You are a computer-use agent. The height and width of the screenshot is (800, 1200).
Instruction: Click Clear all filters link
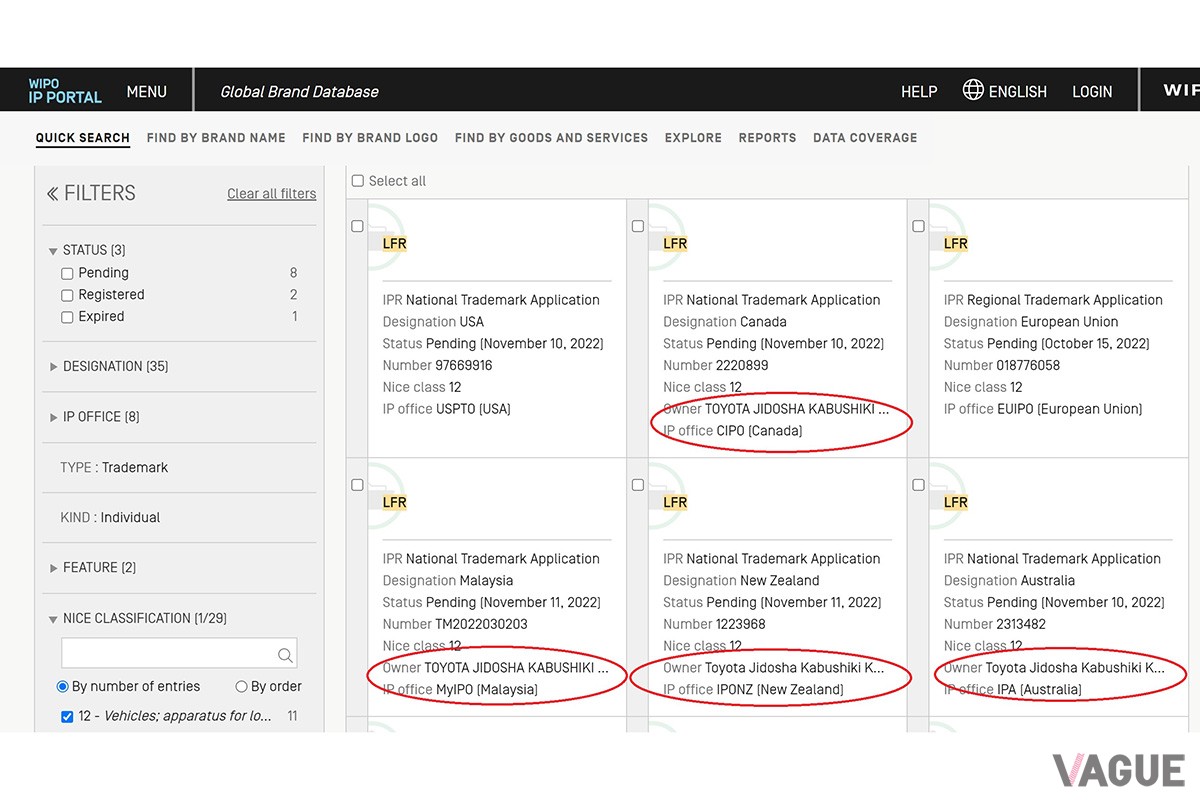[271, 194]
